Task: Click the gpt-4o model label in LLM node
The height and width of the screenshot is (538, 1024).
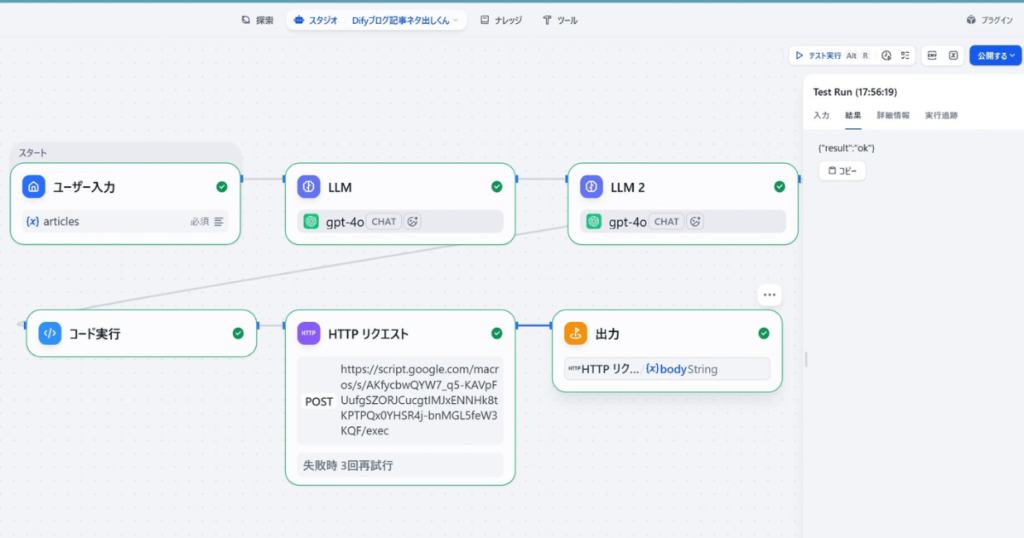Action: (x=345, y=222)
